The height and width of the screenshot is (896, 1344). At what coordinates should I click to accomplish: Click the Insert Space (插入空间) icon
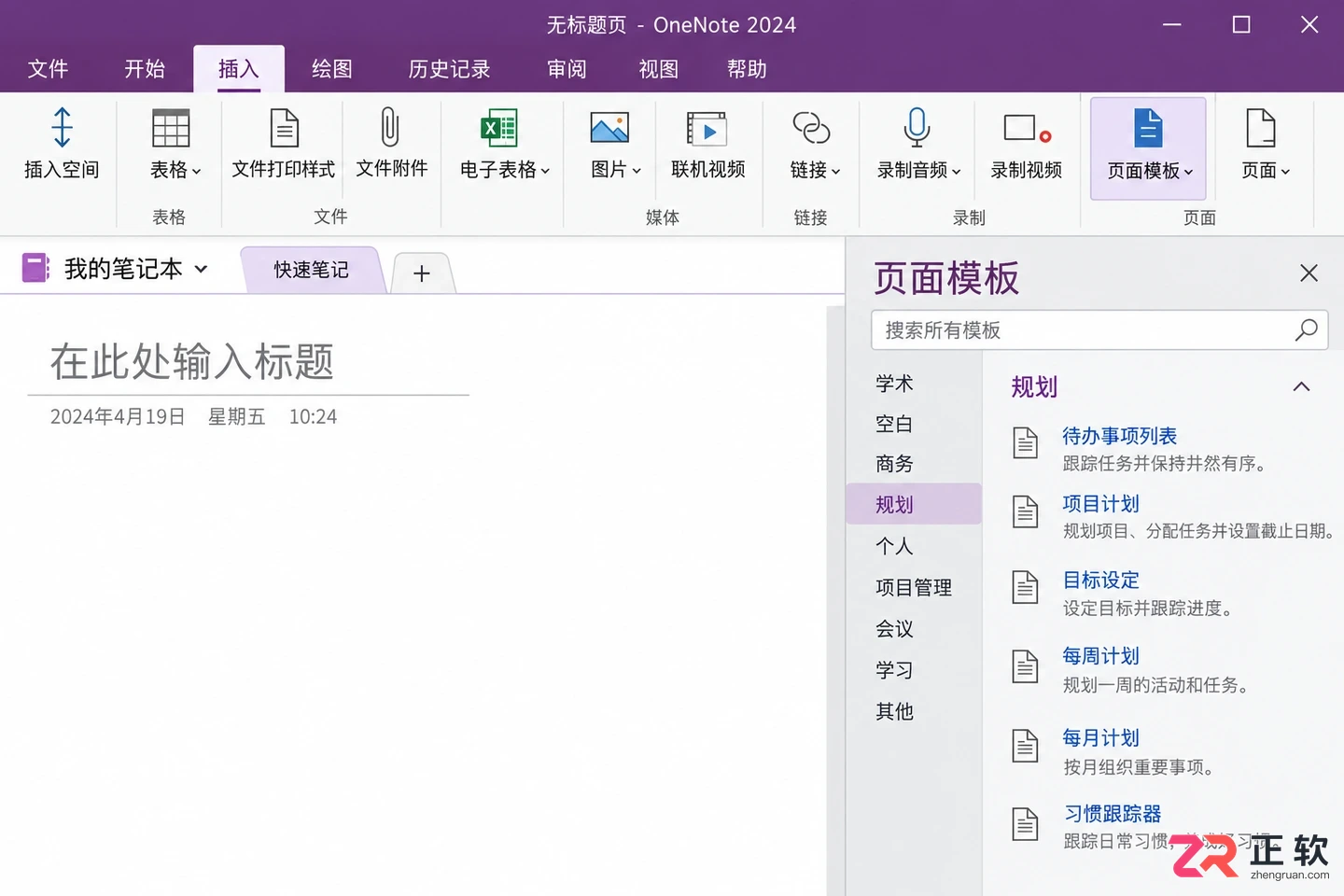tap(62, 128)
